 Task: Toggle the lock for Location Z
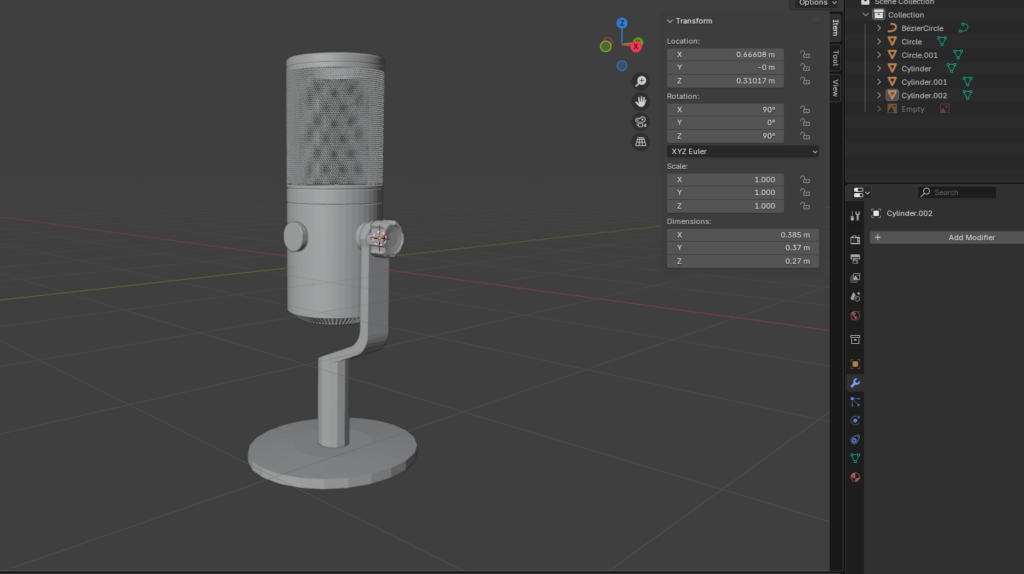[805, 81]
